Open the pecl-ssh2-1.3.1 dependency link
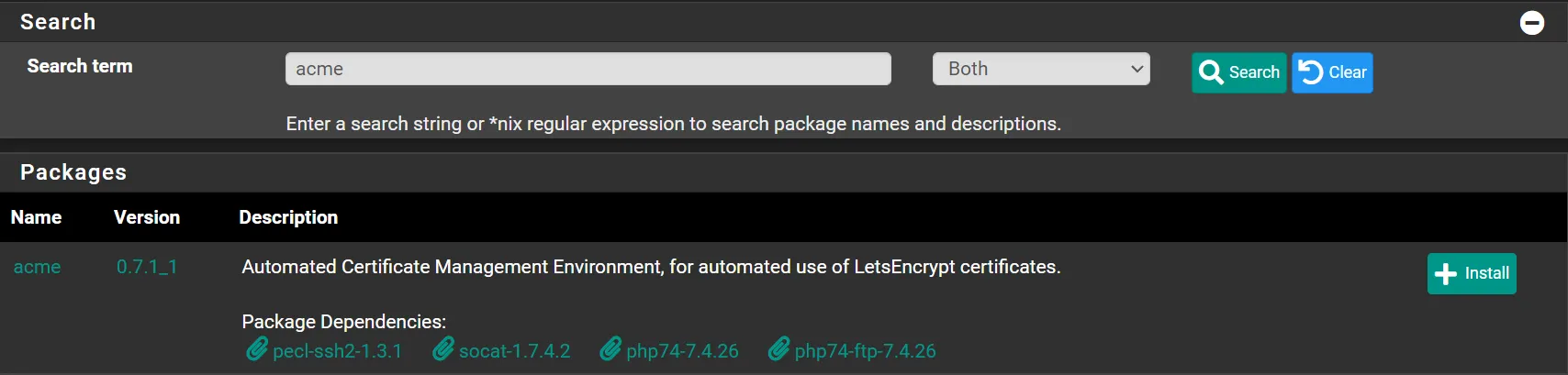 337,351
